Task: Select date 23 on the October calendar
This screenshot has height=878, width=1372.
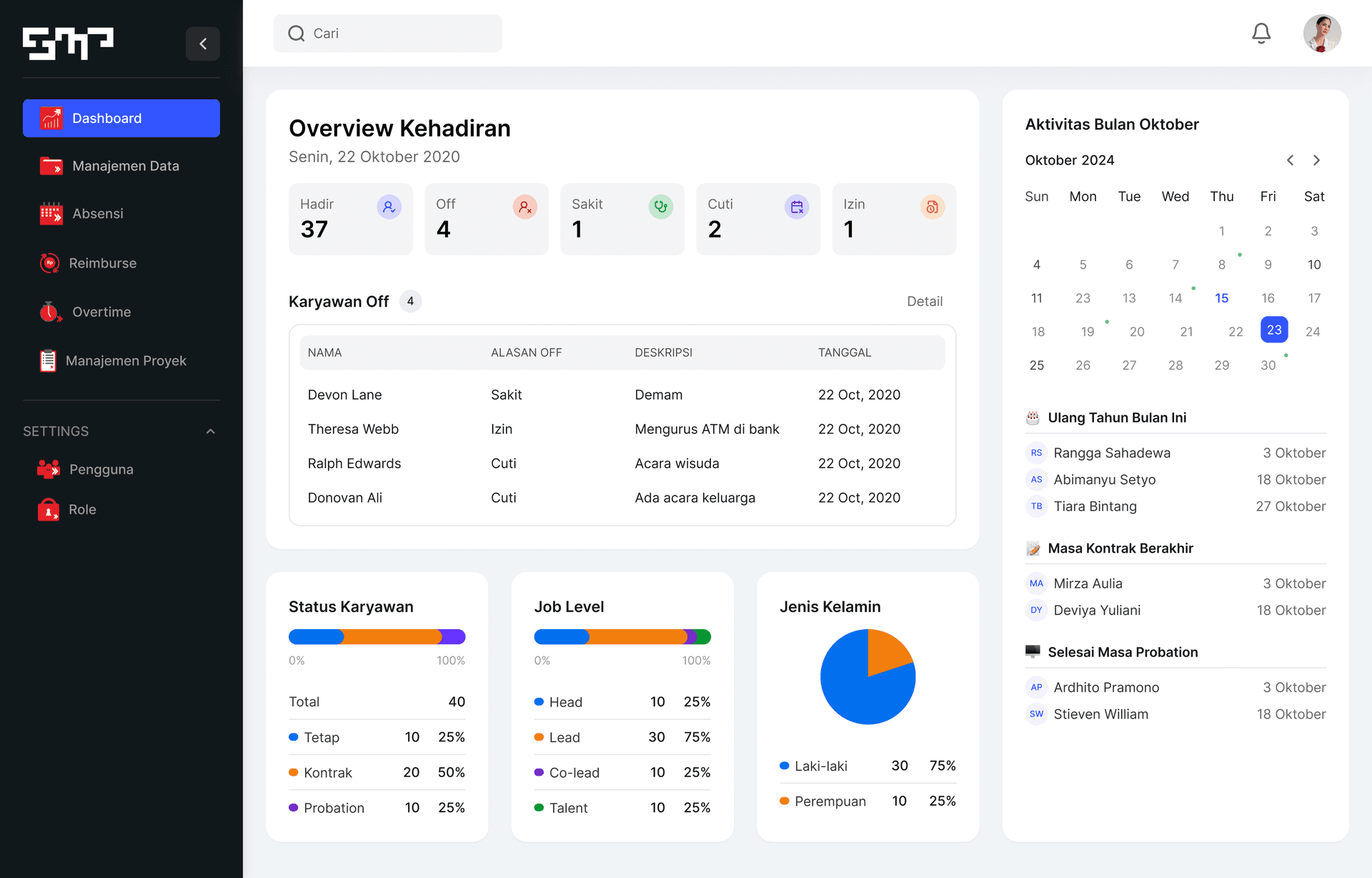Action: pos(1274,330)
